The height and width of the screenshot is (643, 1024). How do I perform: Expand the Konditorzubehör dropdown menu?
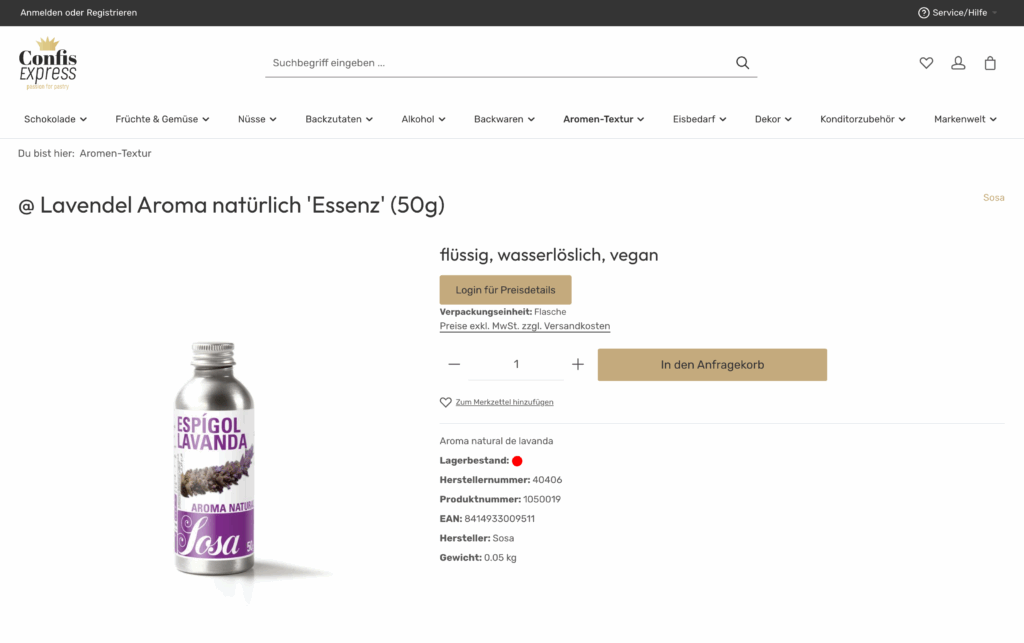pyautogui.click(x=863, y=119)
